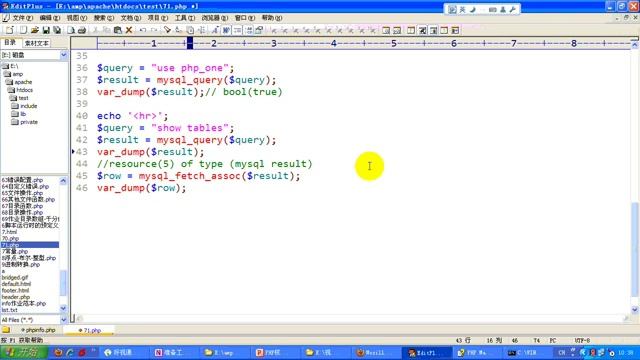The height and width of the screenshot is (360, 640).
Task: Click the new HTML page toolbar icon
Action: (23, 30)
